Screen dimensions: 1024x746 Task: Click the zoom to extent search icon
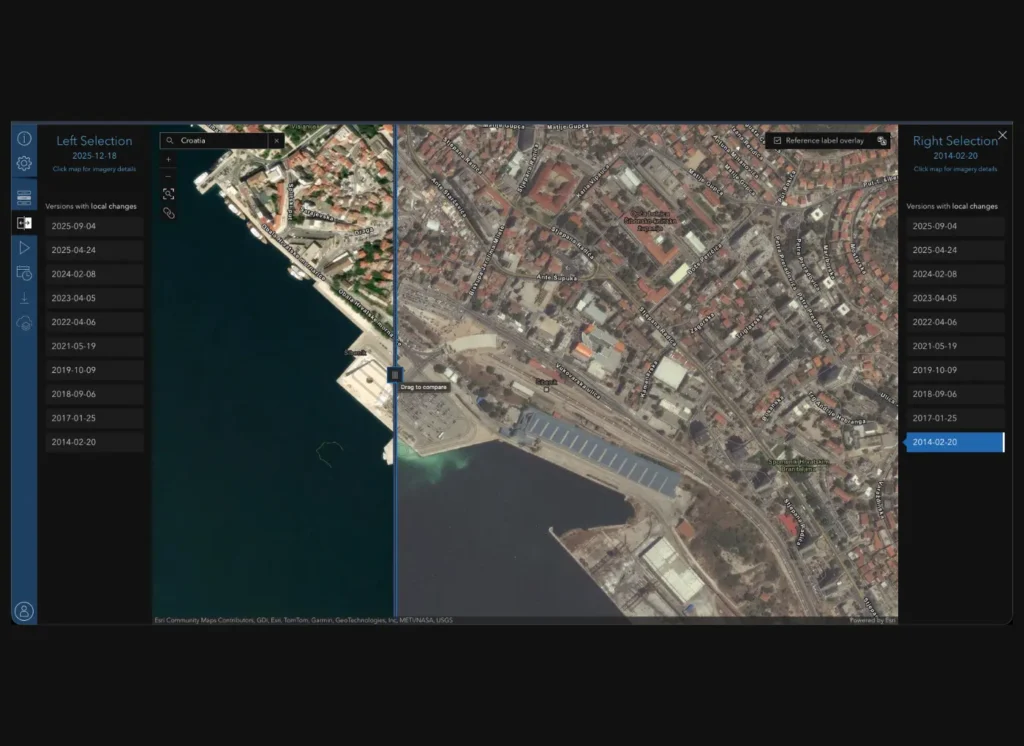(x=168, y=194)
